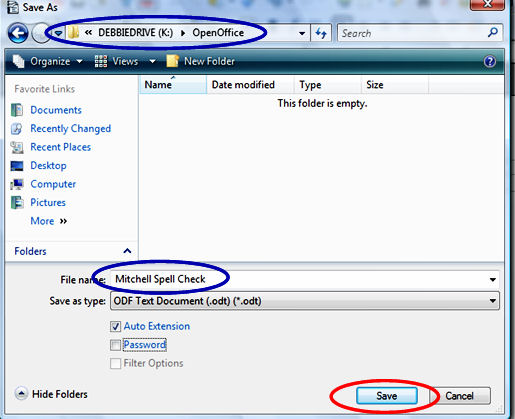Click the search magnifier icon
The height and width of the screenshot is (419, 515).
pyautogui.click(x=493, y=32)
